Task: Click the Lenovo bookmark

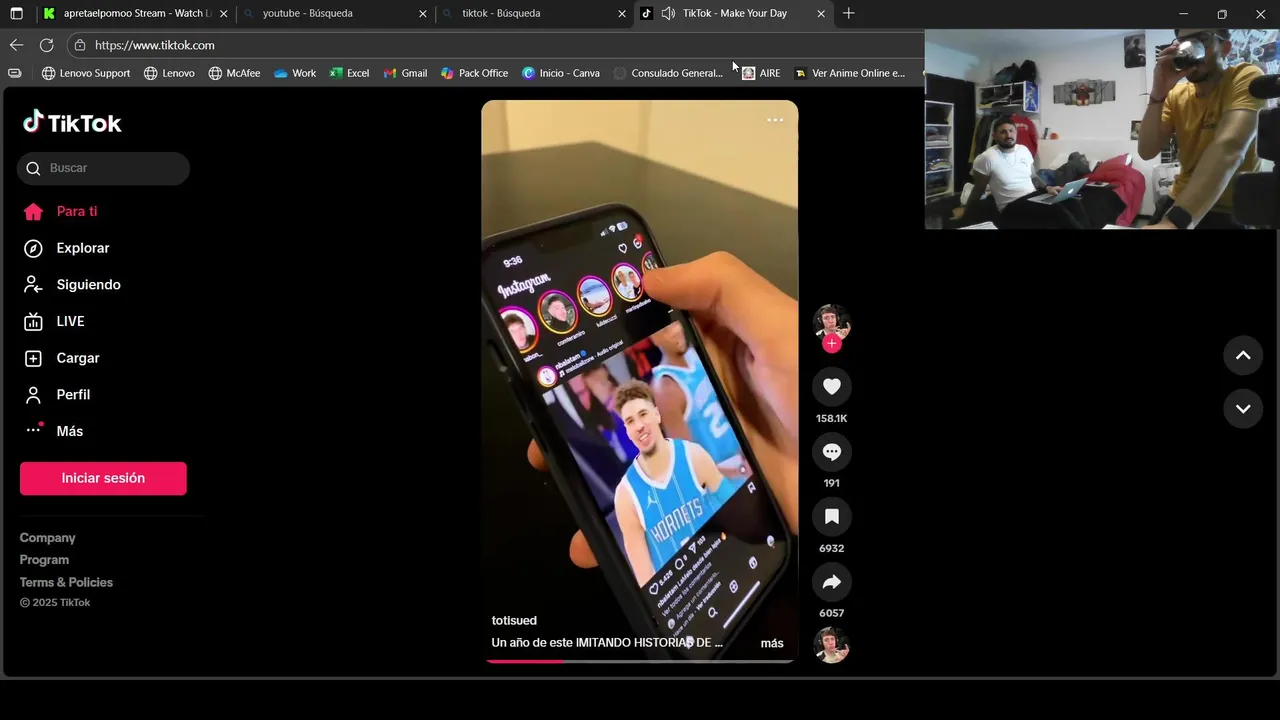Action: point(169,73)
